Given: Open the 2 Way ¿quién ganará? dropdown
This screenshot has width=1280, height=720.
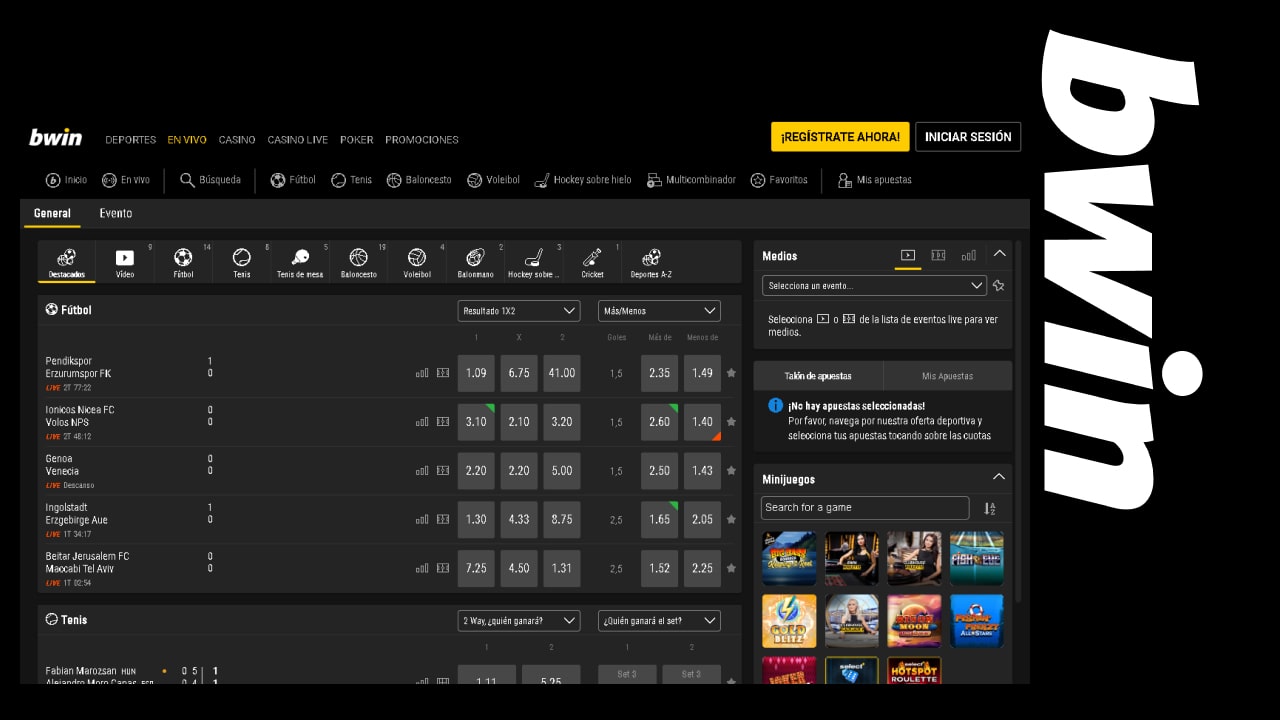Looking at the screenshot, I should click(x=519, y=621).
